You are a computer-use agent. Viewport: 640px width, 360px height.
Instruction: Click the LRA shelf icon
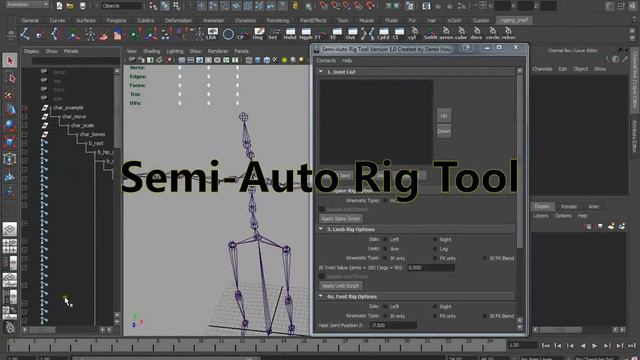tap(211, 34)
